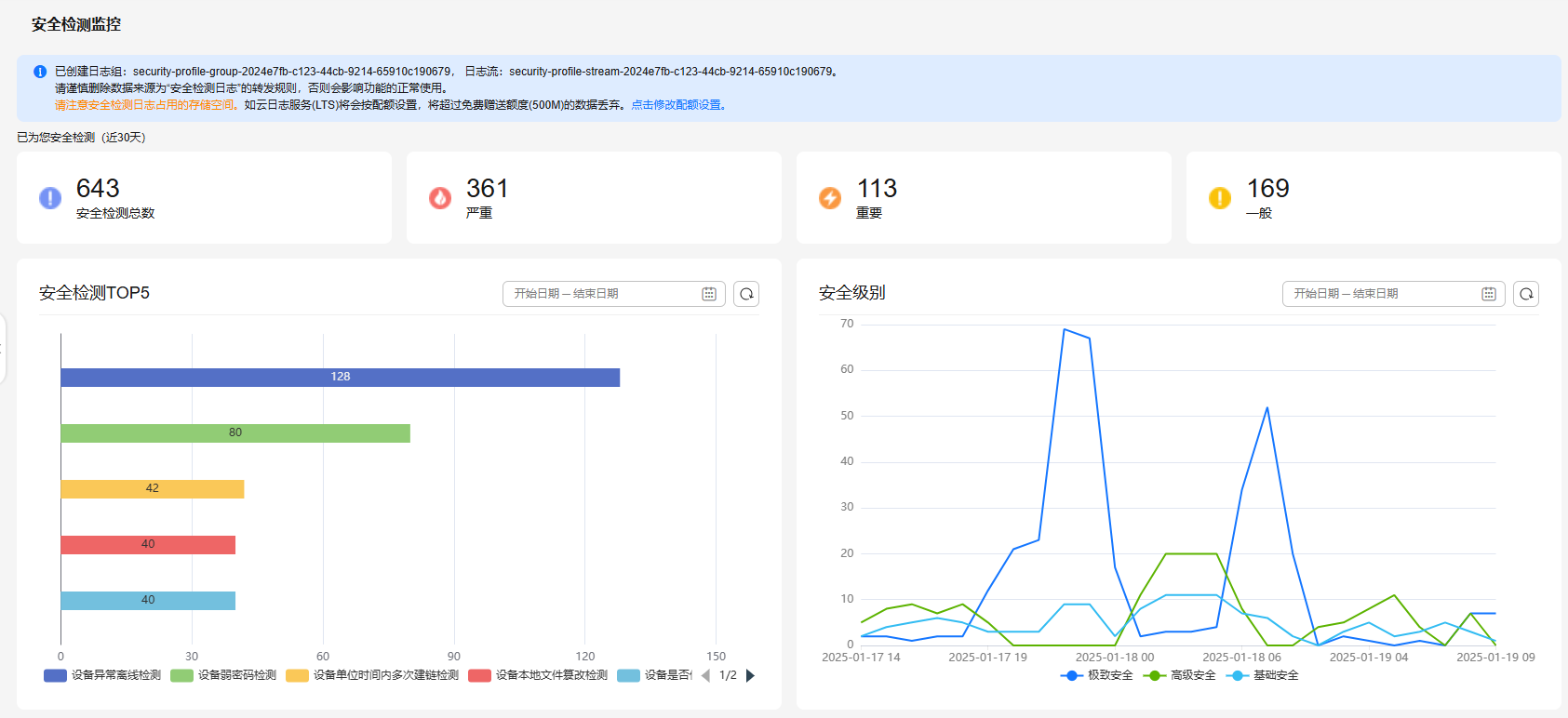
Task: Go to the previous legend page arrow
Action: coord(705,675)
